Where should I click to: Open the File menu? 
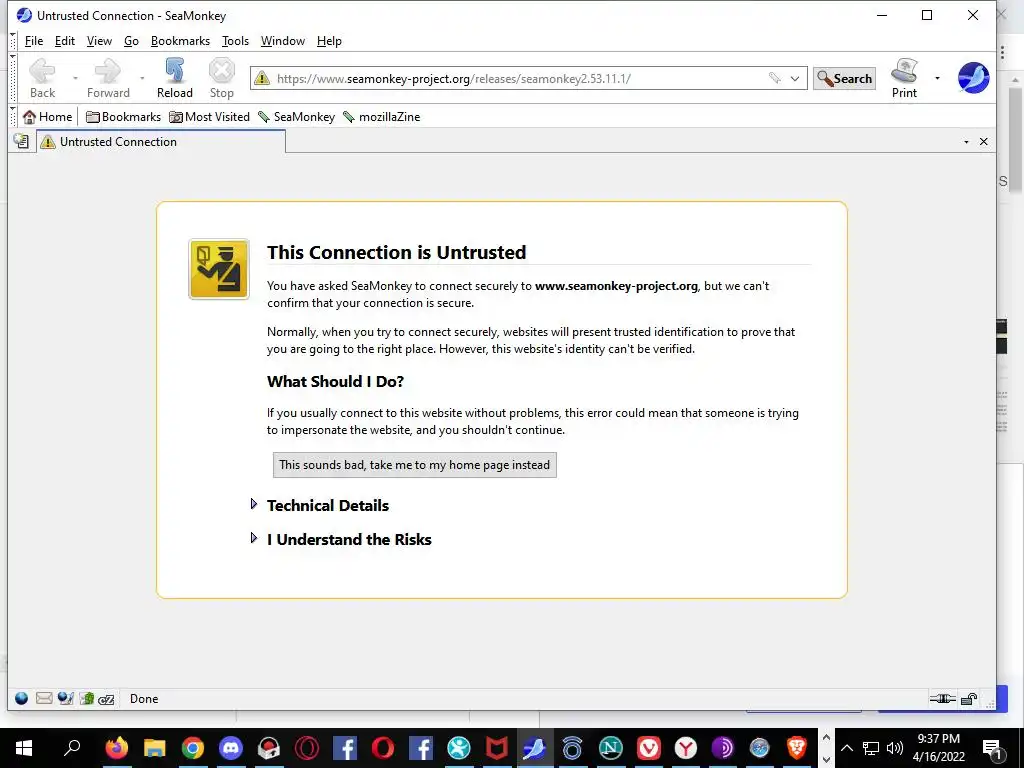[34, 40]
